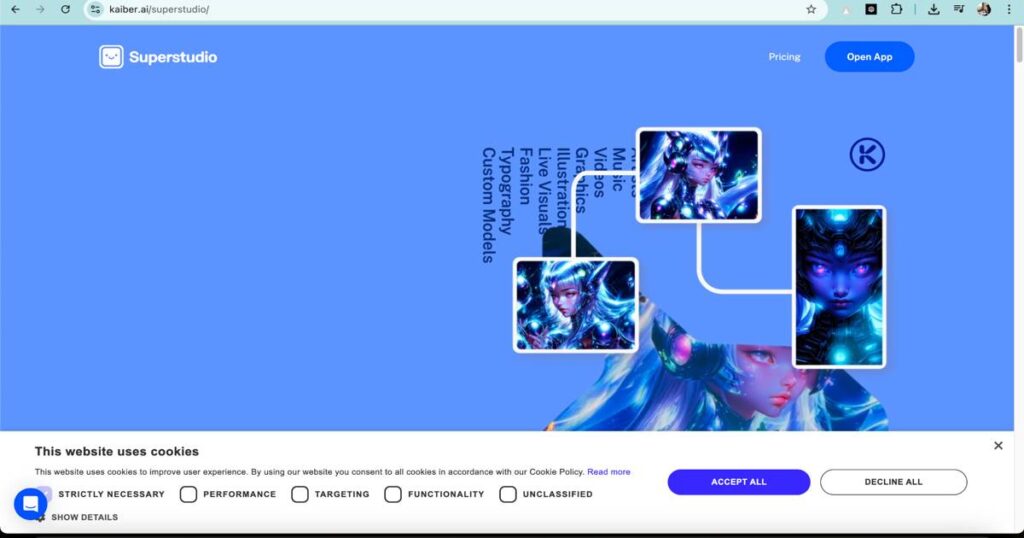Bookmark this page with the star icon
The height and width of the screenshot is (538, 1024).
point(811,9)
